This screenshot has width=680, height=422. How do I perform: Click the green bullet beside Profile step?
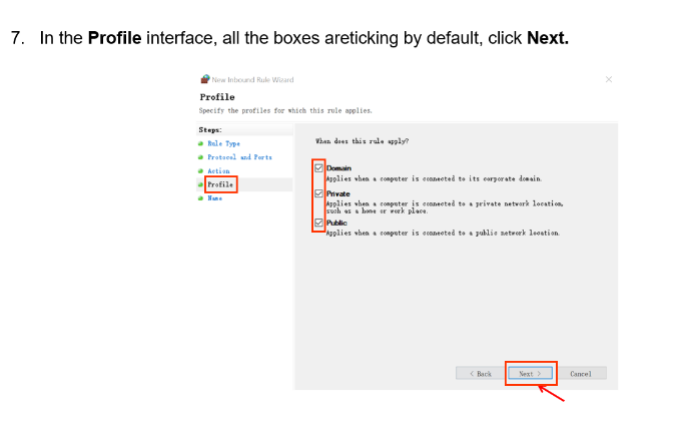201,185
